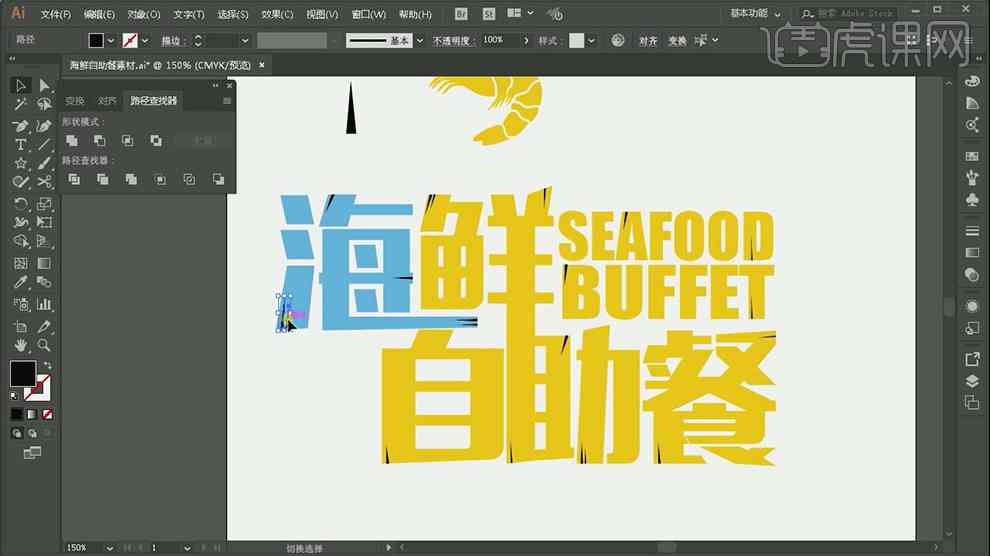Activate the Slice tool
990x556 pixels.
click(44, 326)
